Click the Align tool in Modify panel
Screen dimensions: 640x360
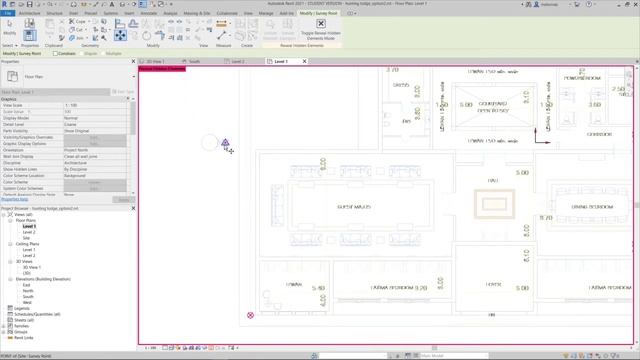pyautogui.click(x=120, y=23)
